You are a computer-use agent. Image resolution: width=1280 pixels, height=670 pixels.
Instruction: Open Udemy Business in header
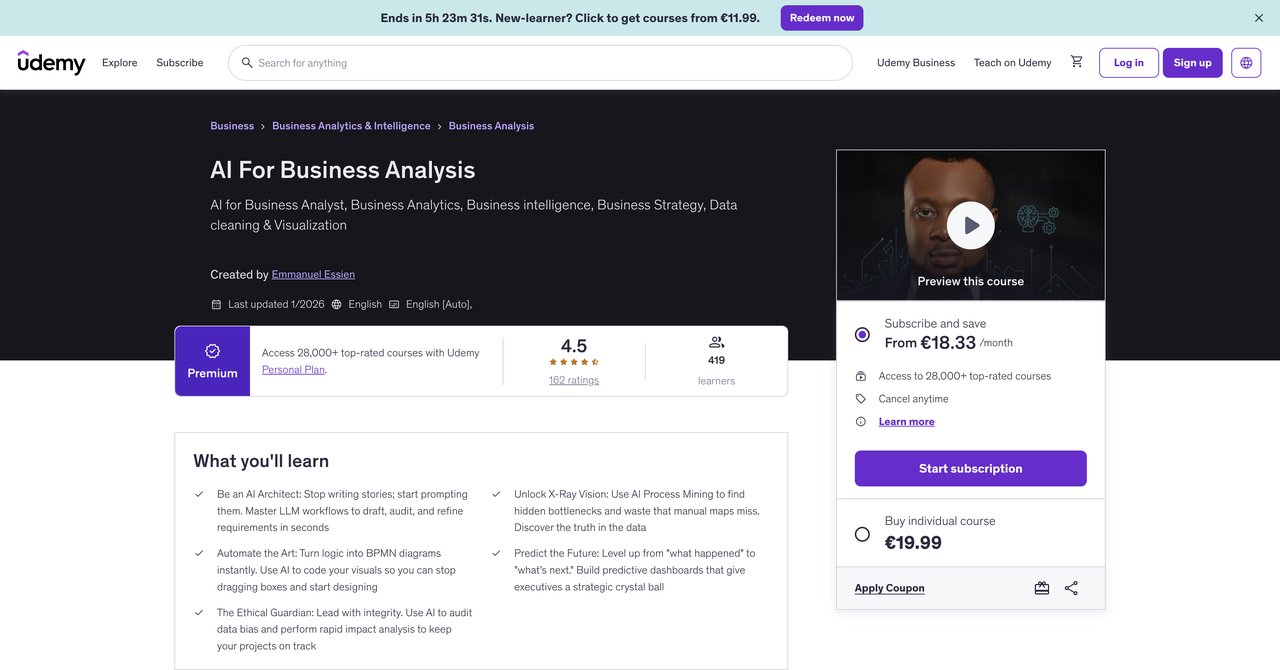tap(916, 63)
